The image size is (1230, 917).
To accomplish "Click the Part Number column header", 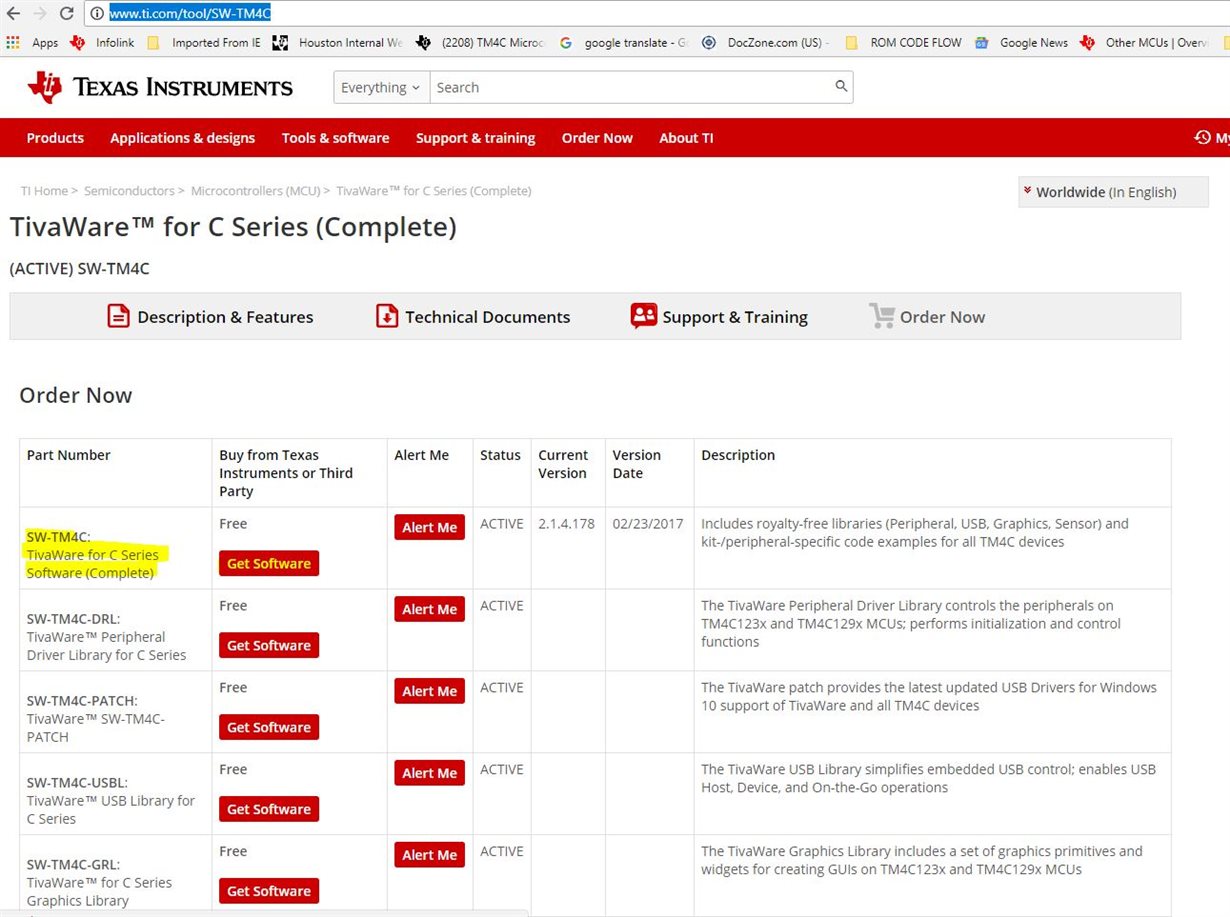I will [x=69, y=455].
